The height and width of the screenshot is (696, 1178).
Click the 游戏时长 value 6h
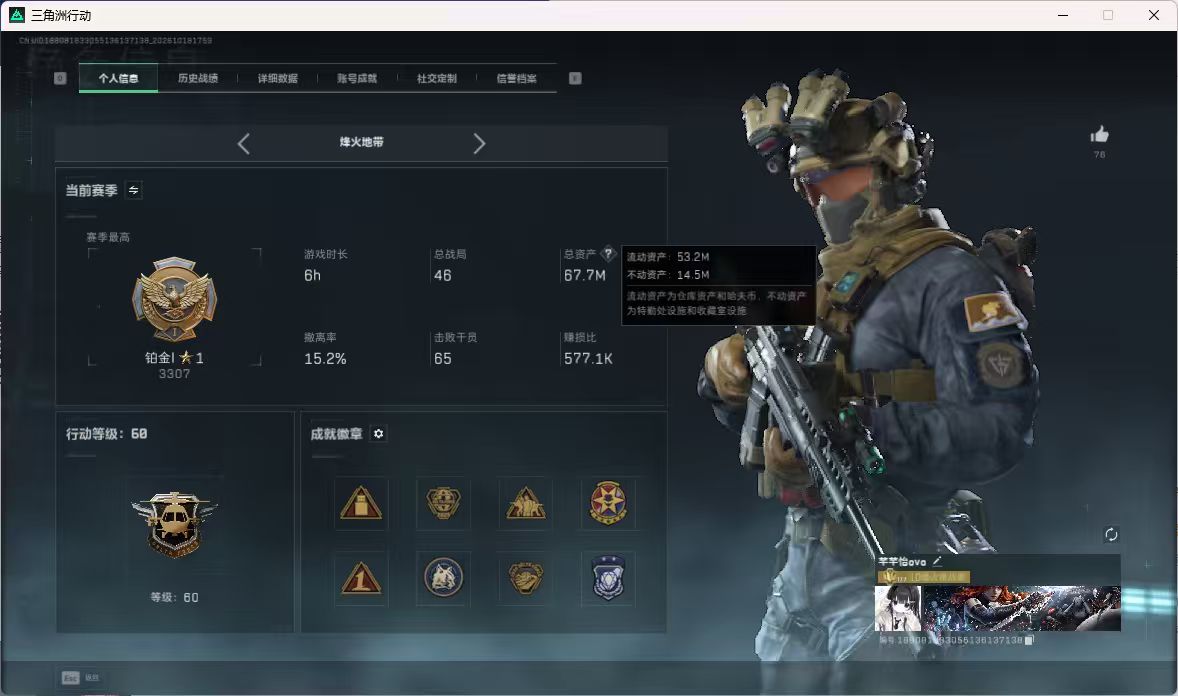coord(313,276)
